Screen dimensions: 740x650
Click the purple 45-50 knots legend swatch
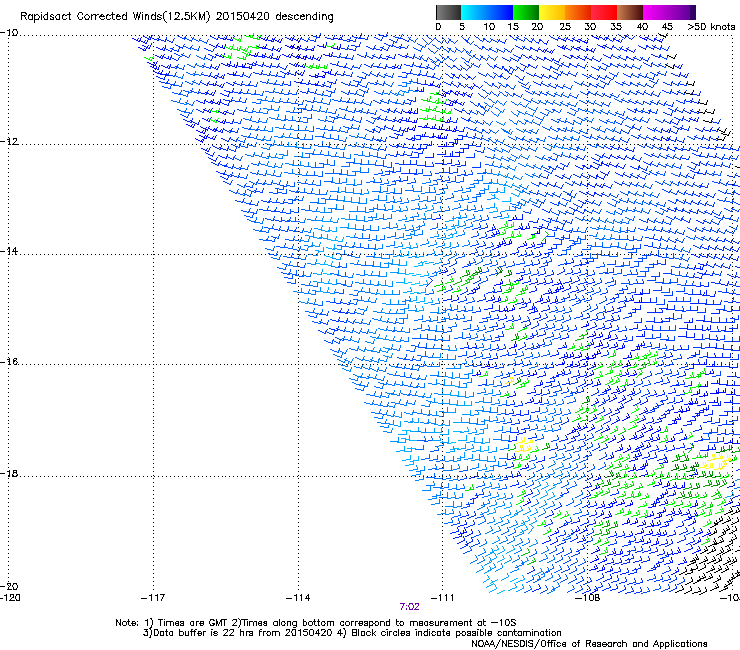pos(680,12)
